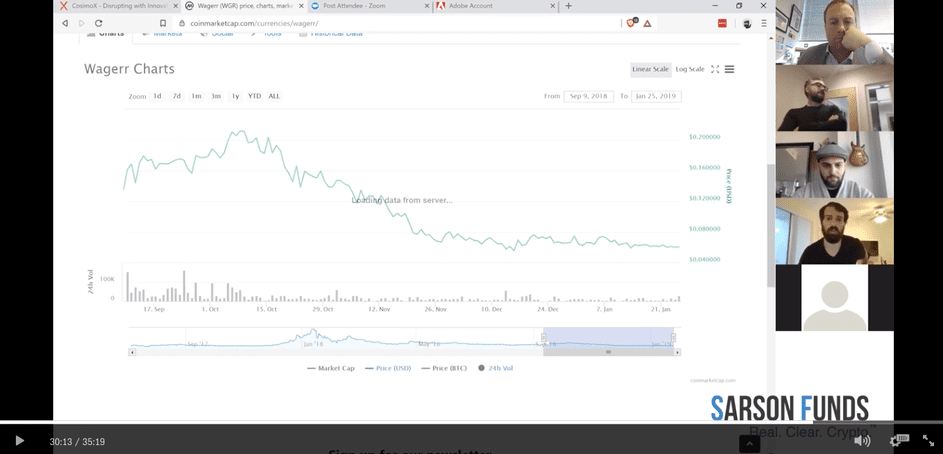
Task: Close the CosimoX tab
Action: (176, 6)
